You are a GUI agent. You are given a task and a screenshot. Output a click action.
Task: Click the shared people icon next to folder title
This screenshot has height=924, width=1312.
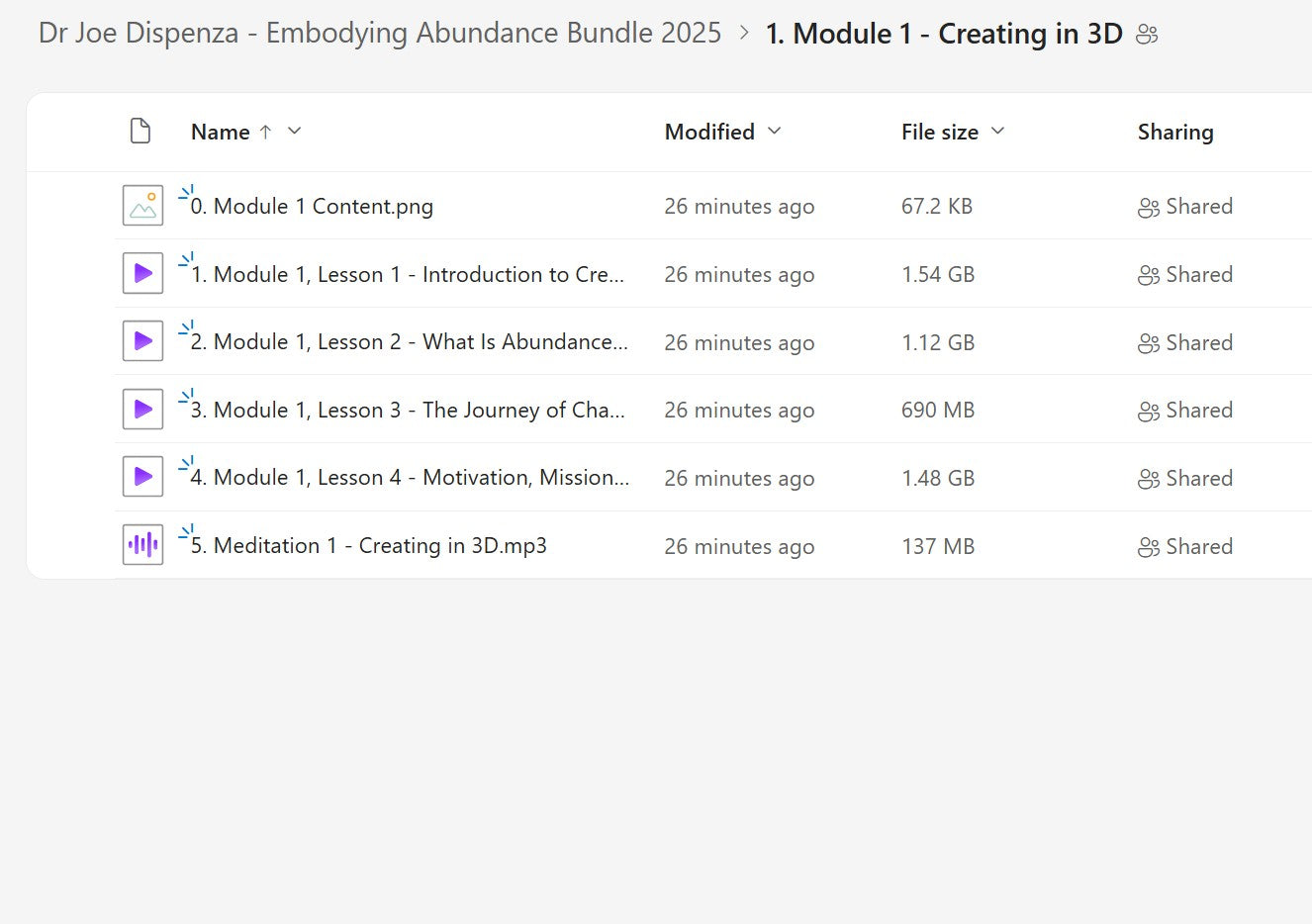pyautogui.click(x=1147, y=35)
